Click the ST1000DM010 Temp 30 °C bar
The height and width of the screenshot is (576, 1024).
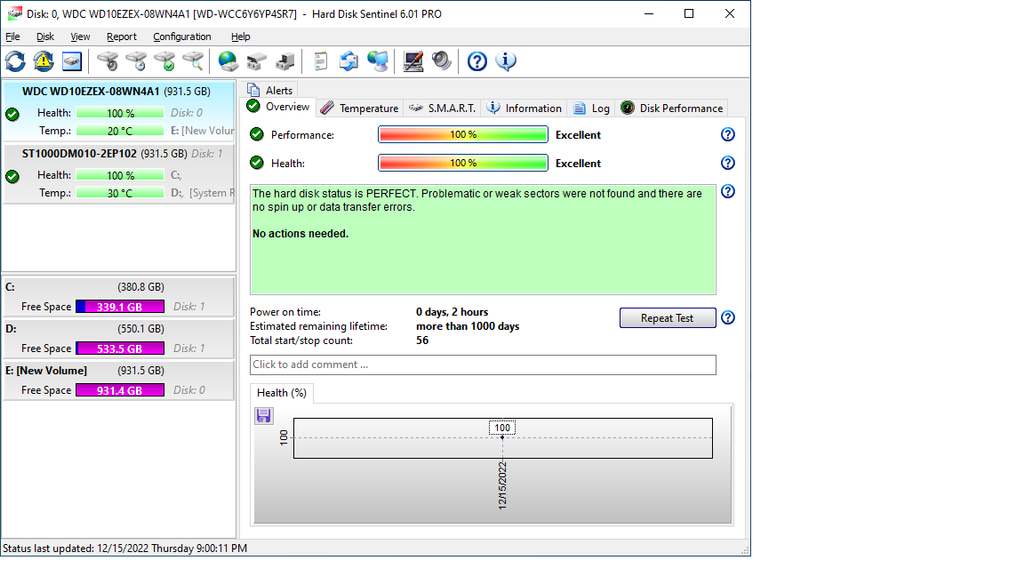120,193
